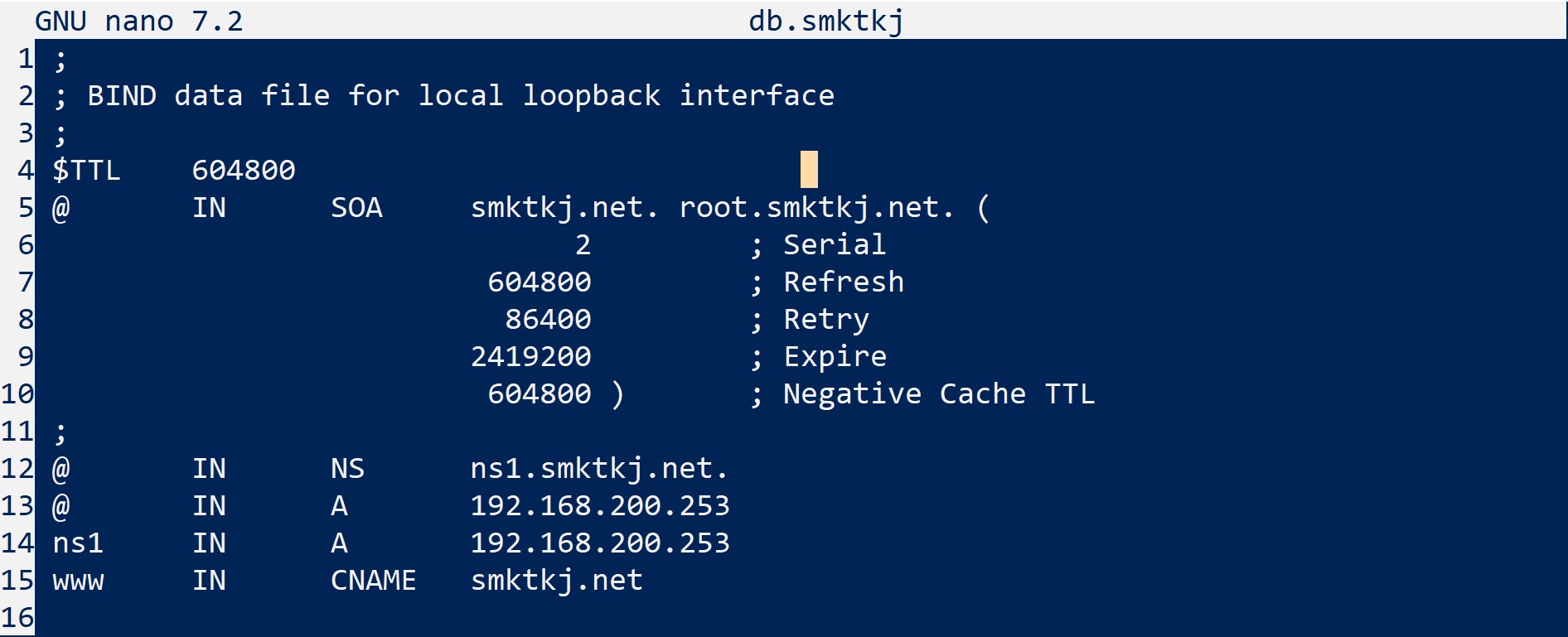Click the Refresh comment text
1568x637 pixels.
coord(843,282)
